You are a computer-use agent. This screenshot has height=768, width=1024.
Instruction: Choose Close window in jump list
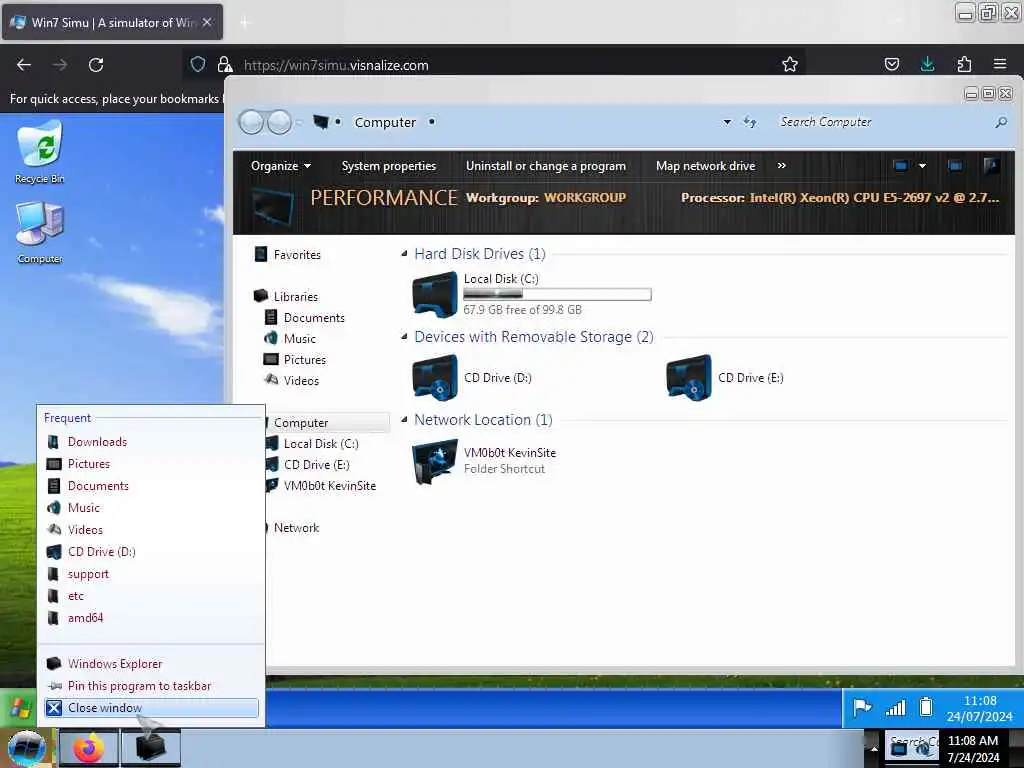[151, 708]
